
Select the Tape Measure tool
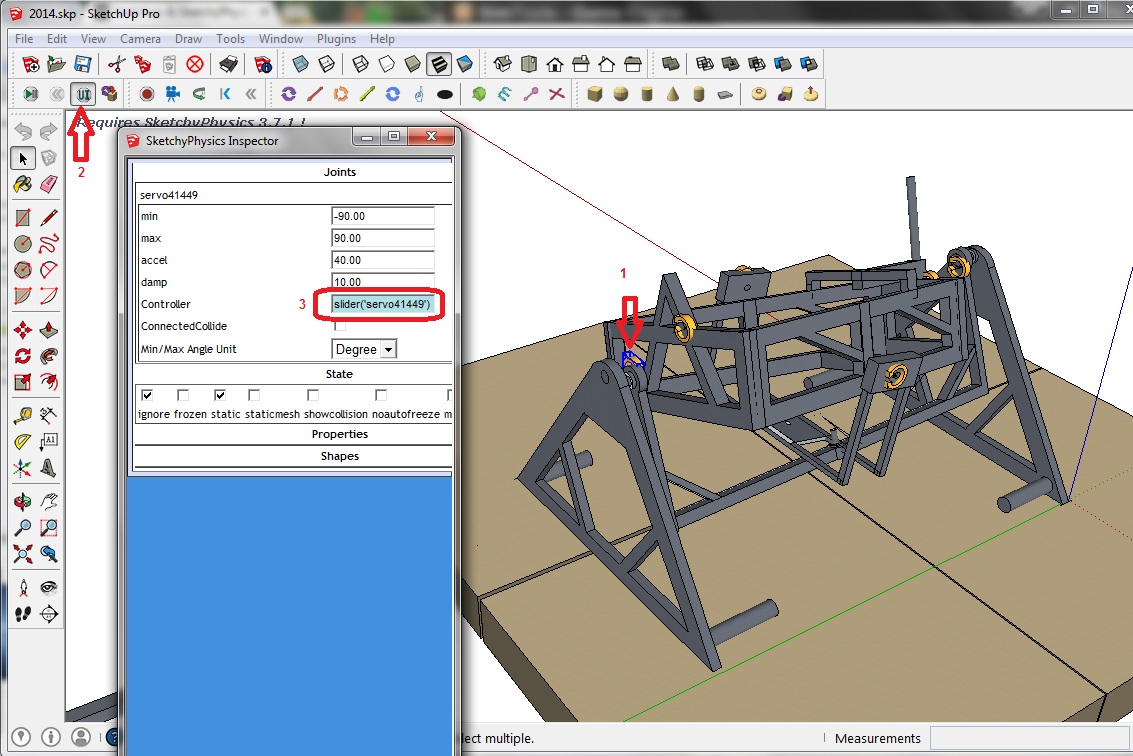(x=22, y=415)
